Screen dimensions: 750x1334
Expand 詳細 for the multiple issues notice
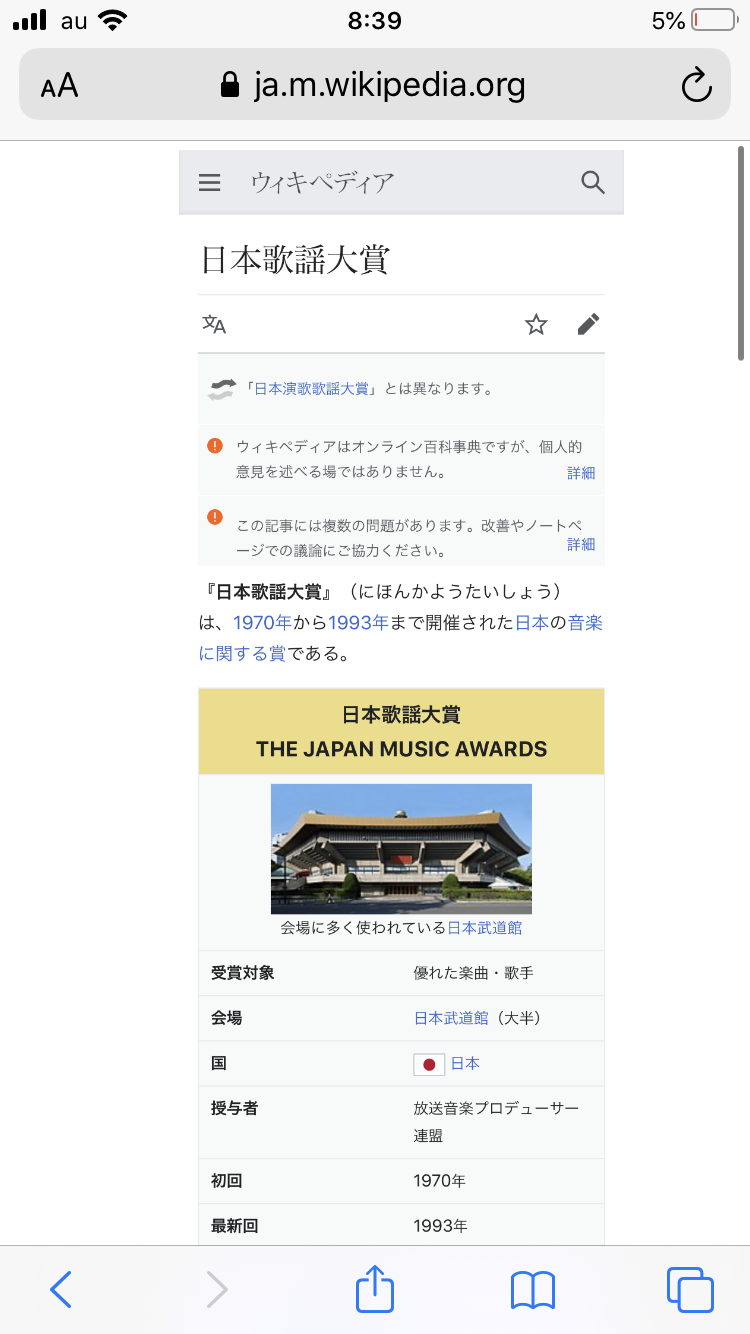[x=581, y=544]
